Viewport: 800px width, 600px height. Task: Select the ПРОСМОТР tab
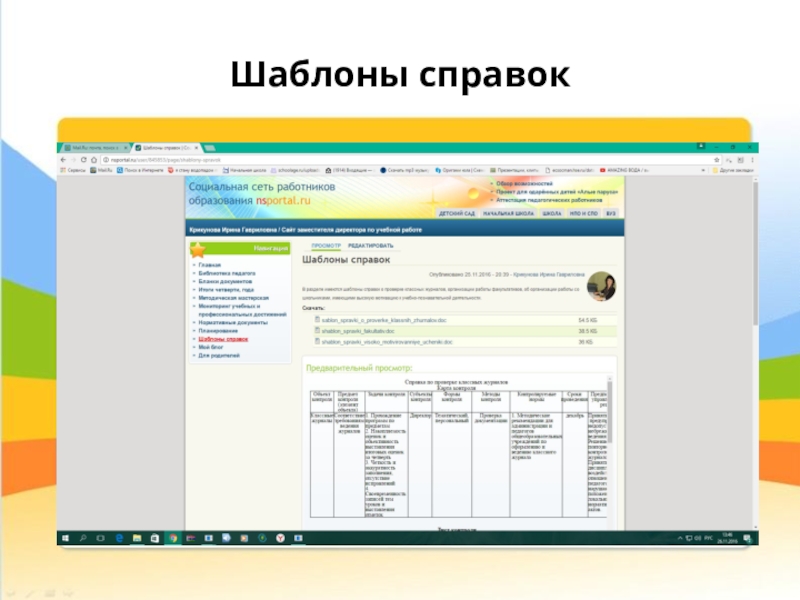(x=325, y=245)
